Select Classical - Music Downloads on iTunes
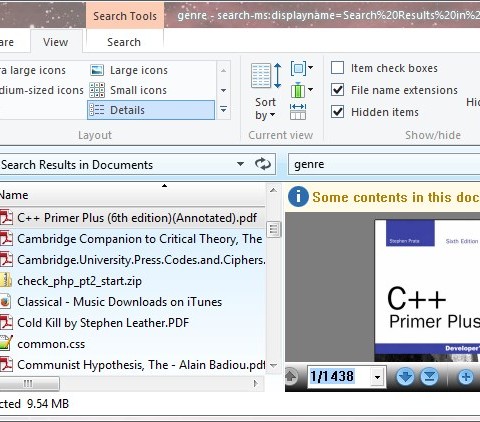Screen dimensions: 480x422 [x=132, y=302]
